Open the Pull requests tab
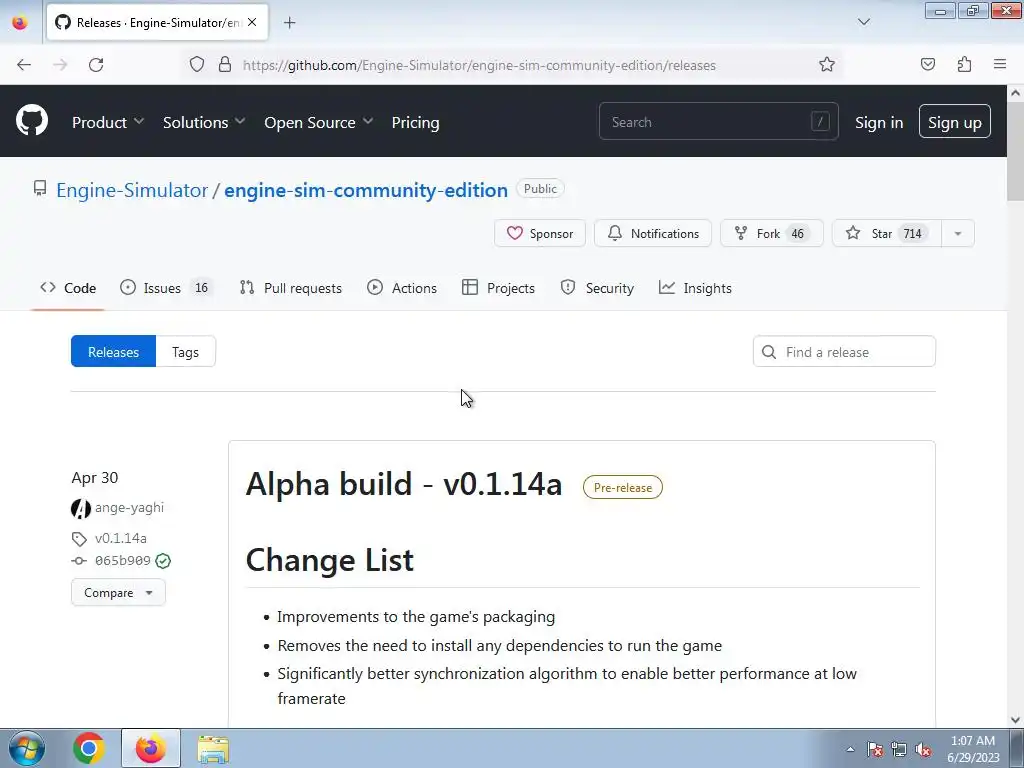 291,288
